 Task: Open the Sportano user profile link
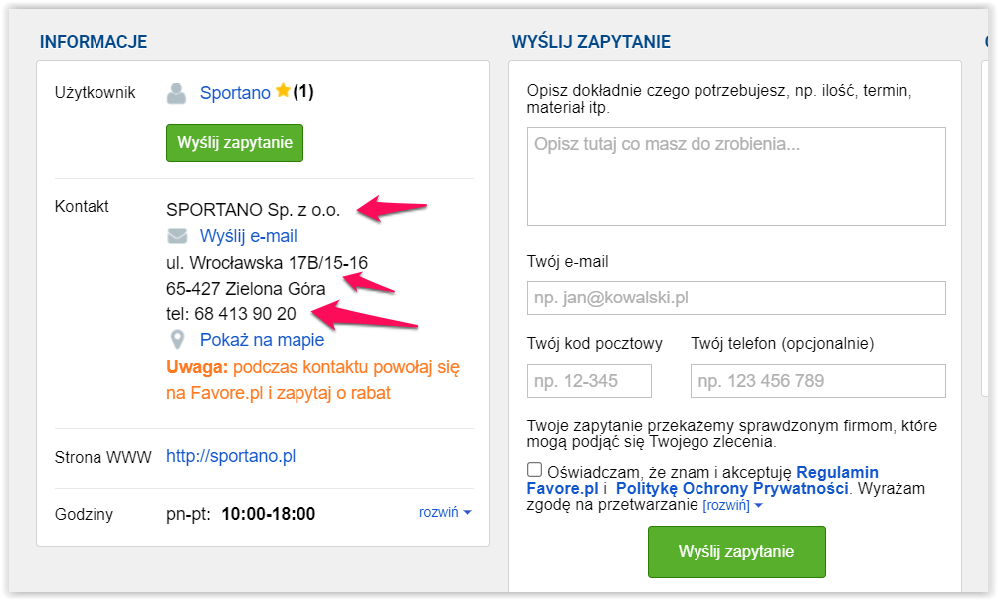(235, 93)
